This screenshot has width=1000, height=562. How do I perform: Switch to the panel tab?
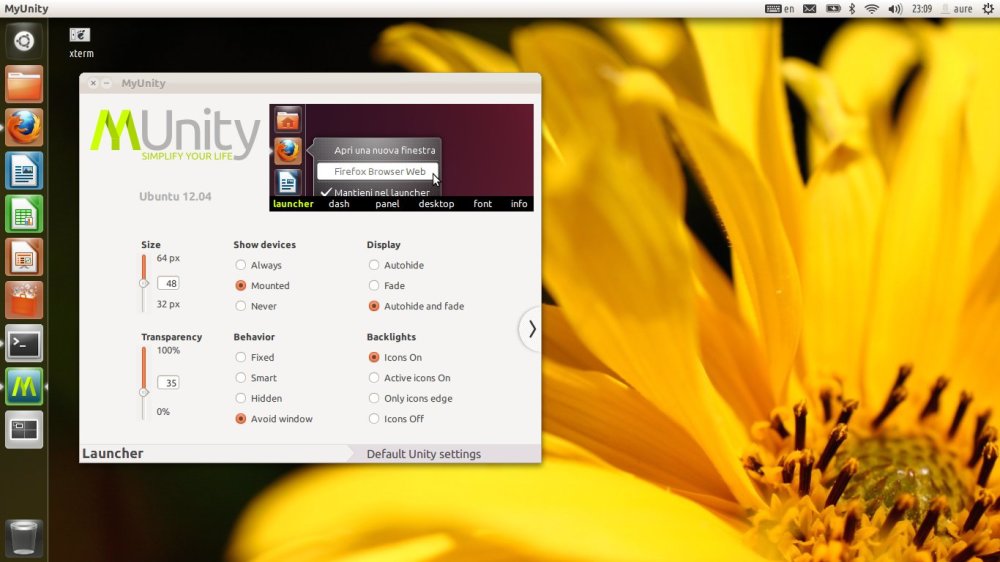(387, 204)
